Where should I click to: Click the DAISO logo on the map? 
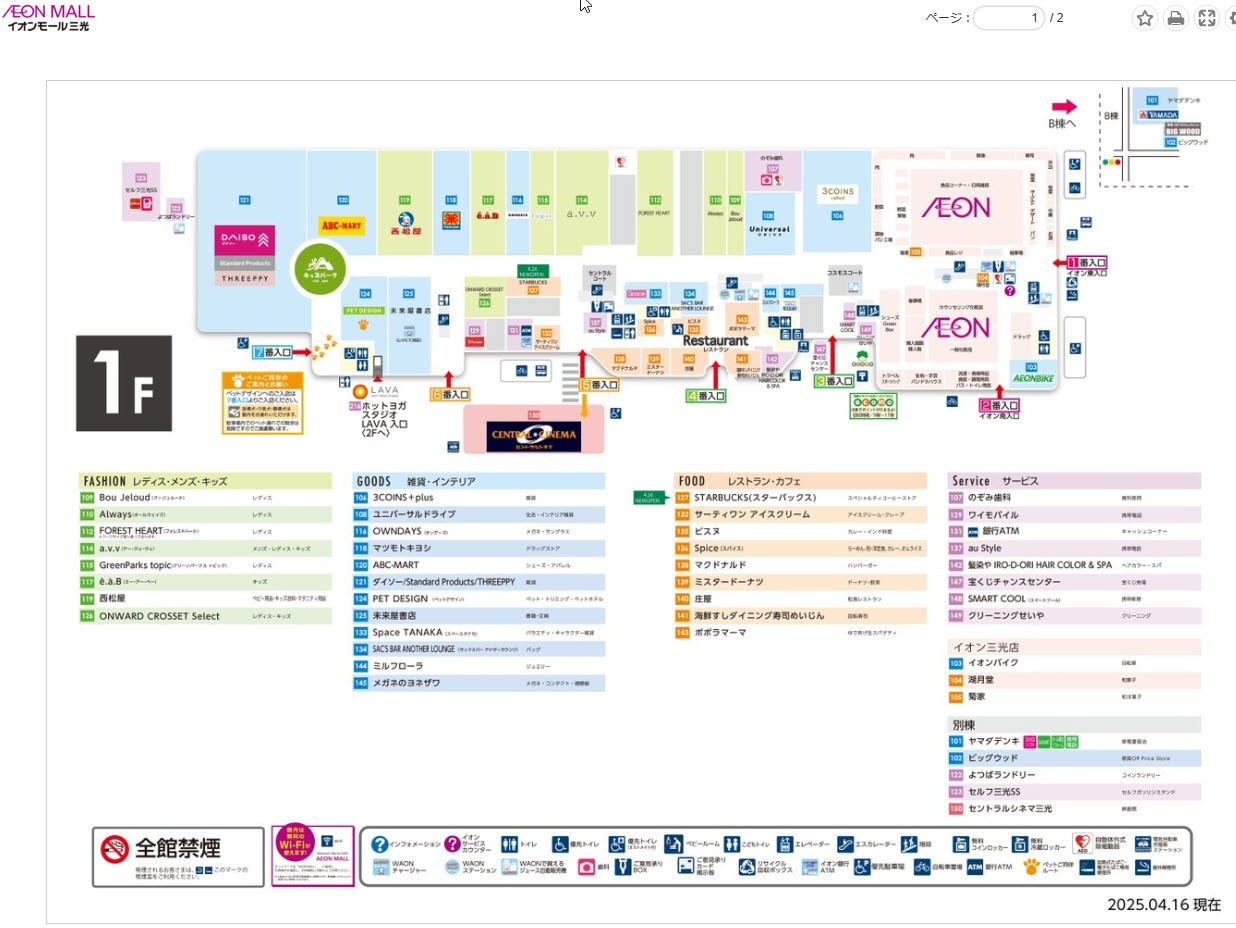245,241
